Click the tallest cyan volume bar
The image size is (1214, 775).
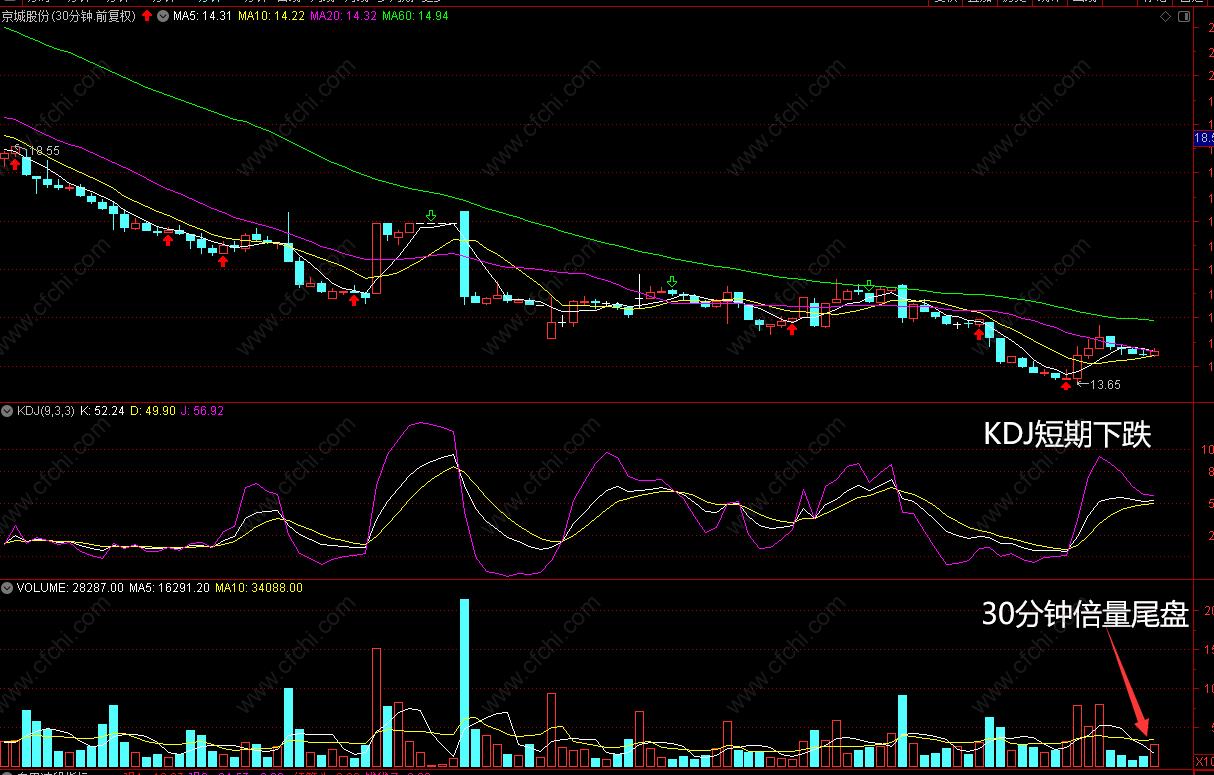464,682
